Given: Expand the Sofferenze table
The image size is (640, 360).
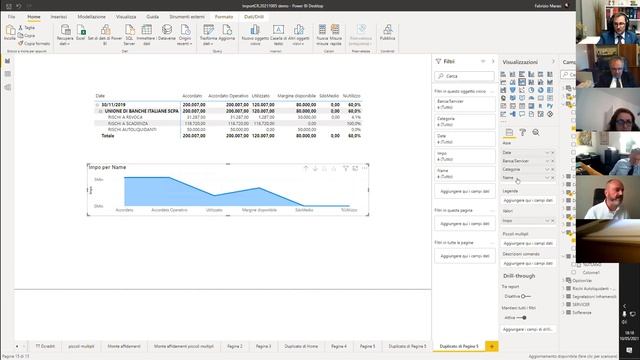Looking at the screenshot, I should click(x=564, y=313).
